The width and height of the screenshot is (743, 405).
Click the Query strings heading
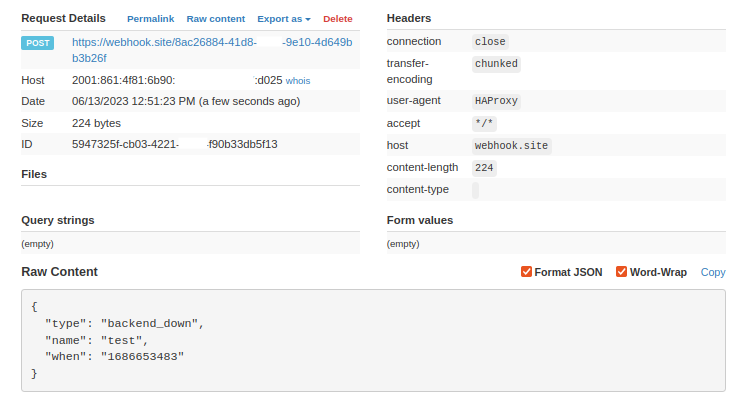pos(58,220)
